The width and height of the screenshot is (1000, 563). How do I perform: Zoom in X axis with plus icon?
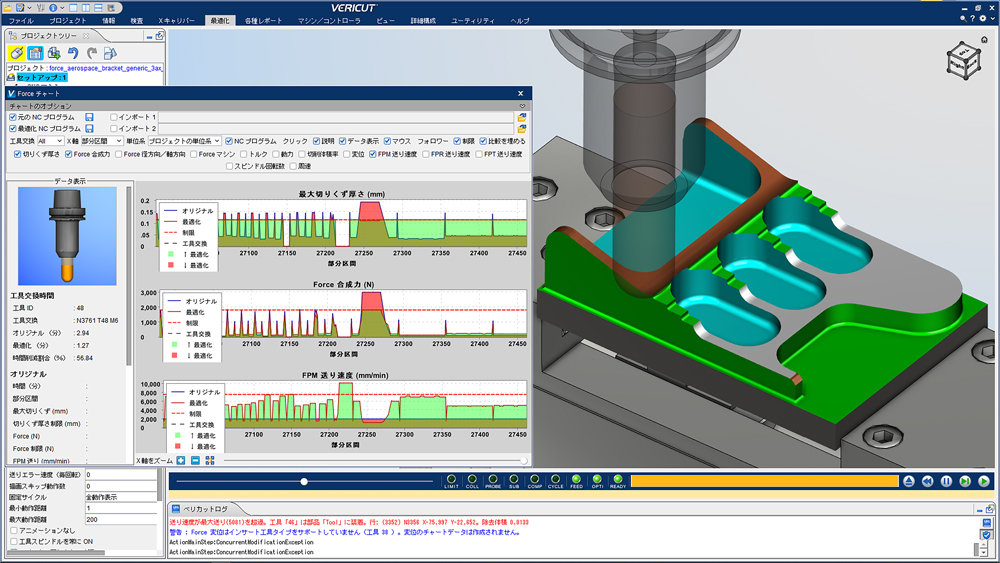pyautogui.click(x=181, y=460)
